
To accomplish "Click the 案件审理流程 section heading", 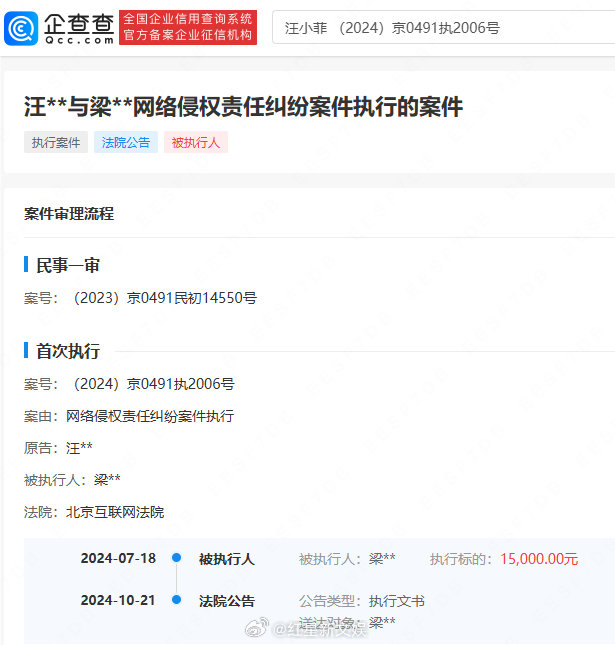I will [x=69, y=213].
